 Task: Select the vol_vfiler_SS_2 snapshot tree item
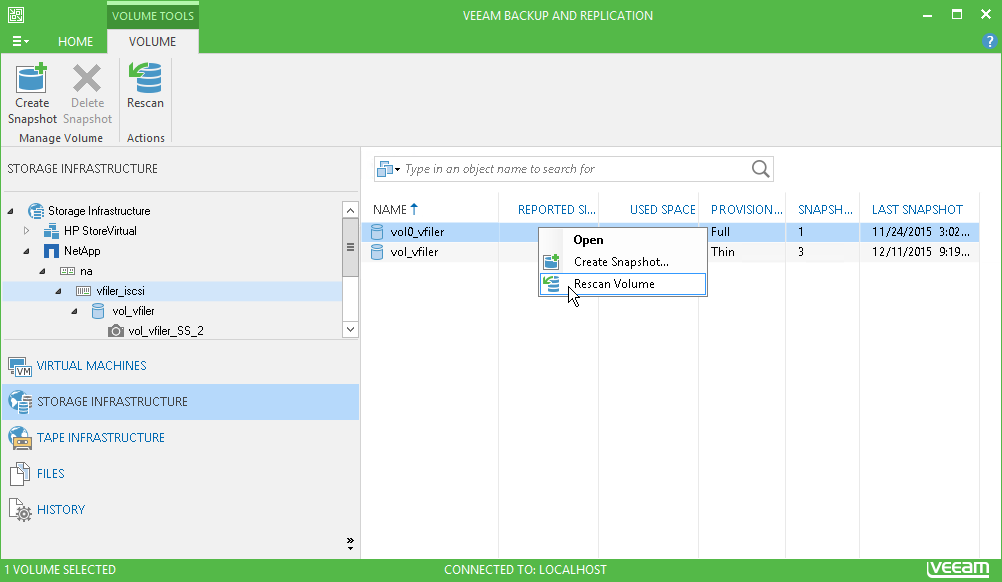click(166, 331)
